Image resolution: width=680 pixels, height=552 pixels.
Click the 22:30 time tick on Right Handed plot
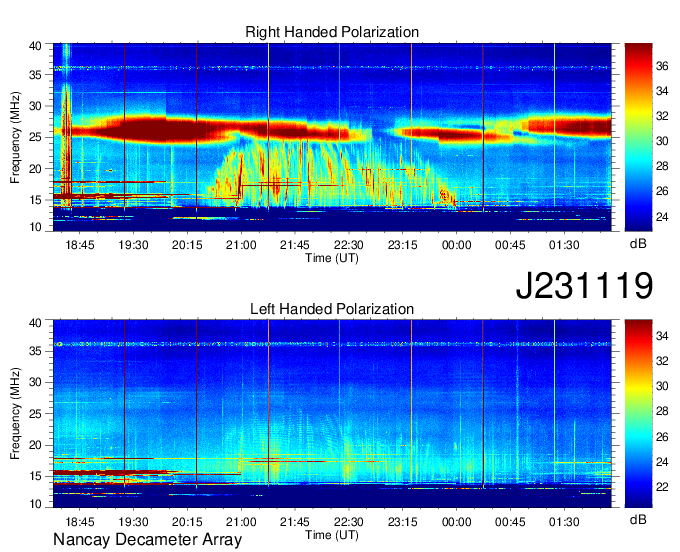(x=349, y=245)
